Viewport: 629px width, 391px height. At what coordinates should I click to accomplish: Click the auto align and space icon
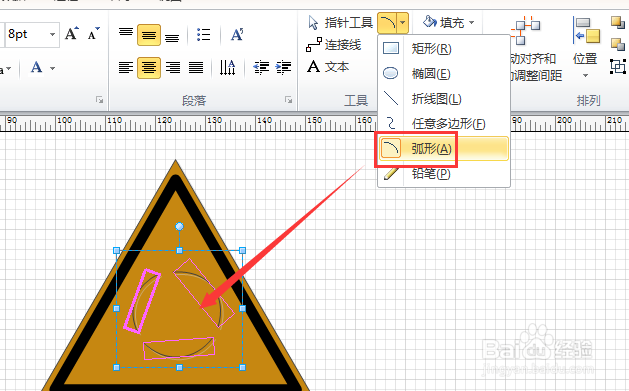pos(526,30)
